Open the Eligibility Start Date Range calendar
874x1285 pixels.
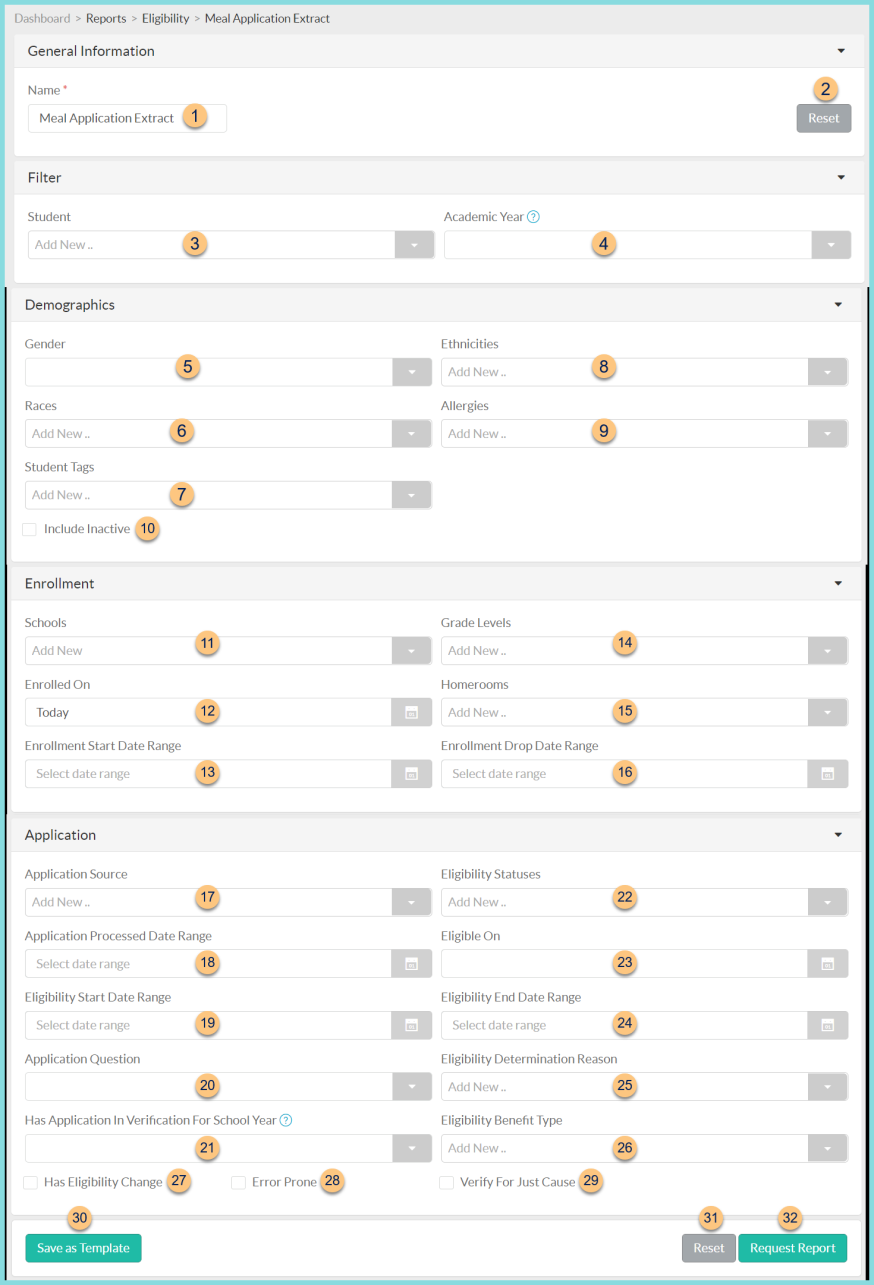coord(411,1024)
